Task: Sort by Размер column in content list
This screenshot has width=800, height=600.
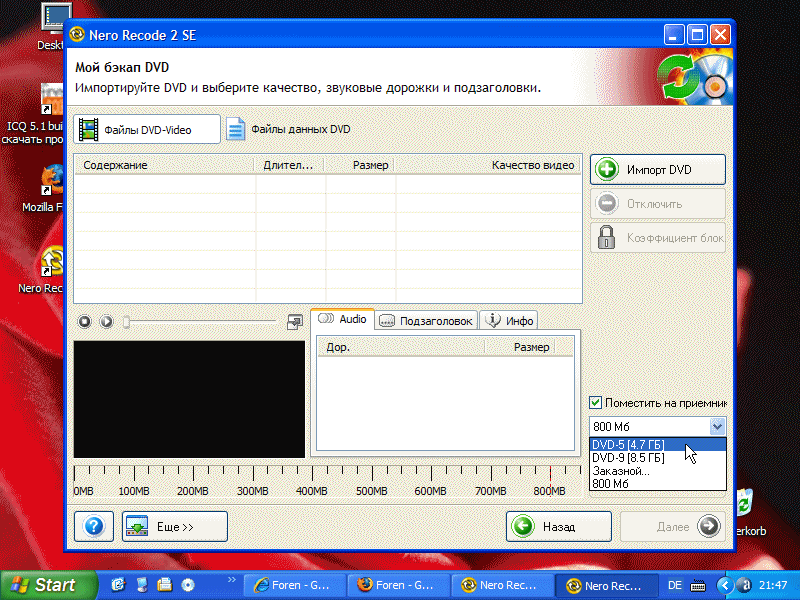Action: [359, 165]
